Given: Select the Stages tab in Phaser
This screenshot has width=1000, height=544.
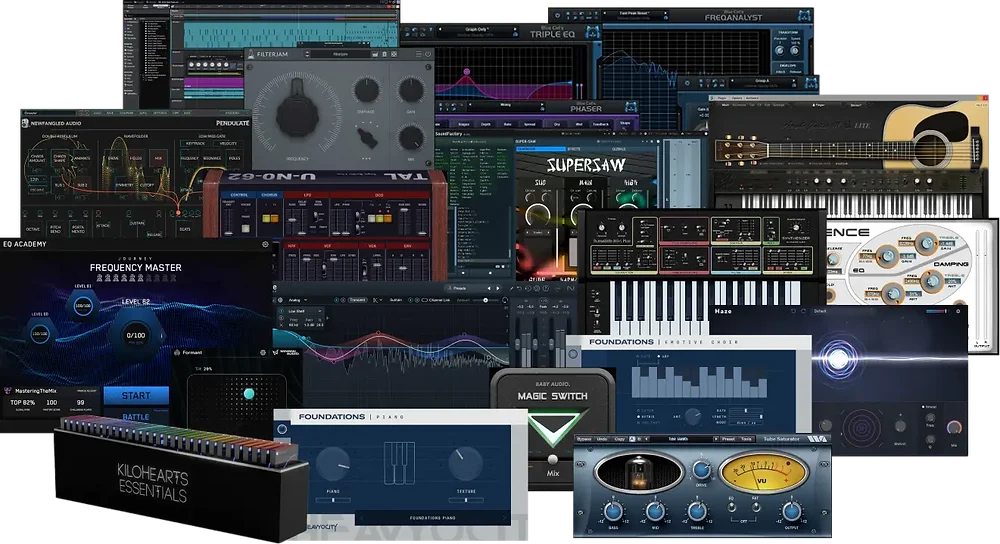Looking at the screenshot, I should pos(464,124).
